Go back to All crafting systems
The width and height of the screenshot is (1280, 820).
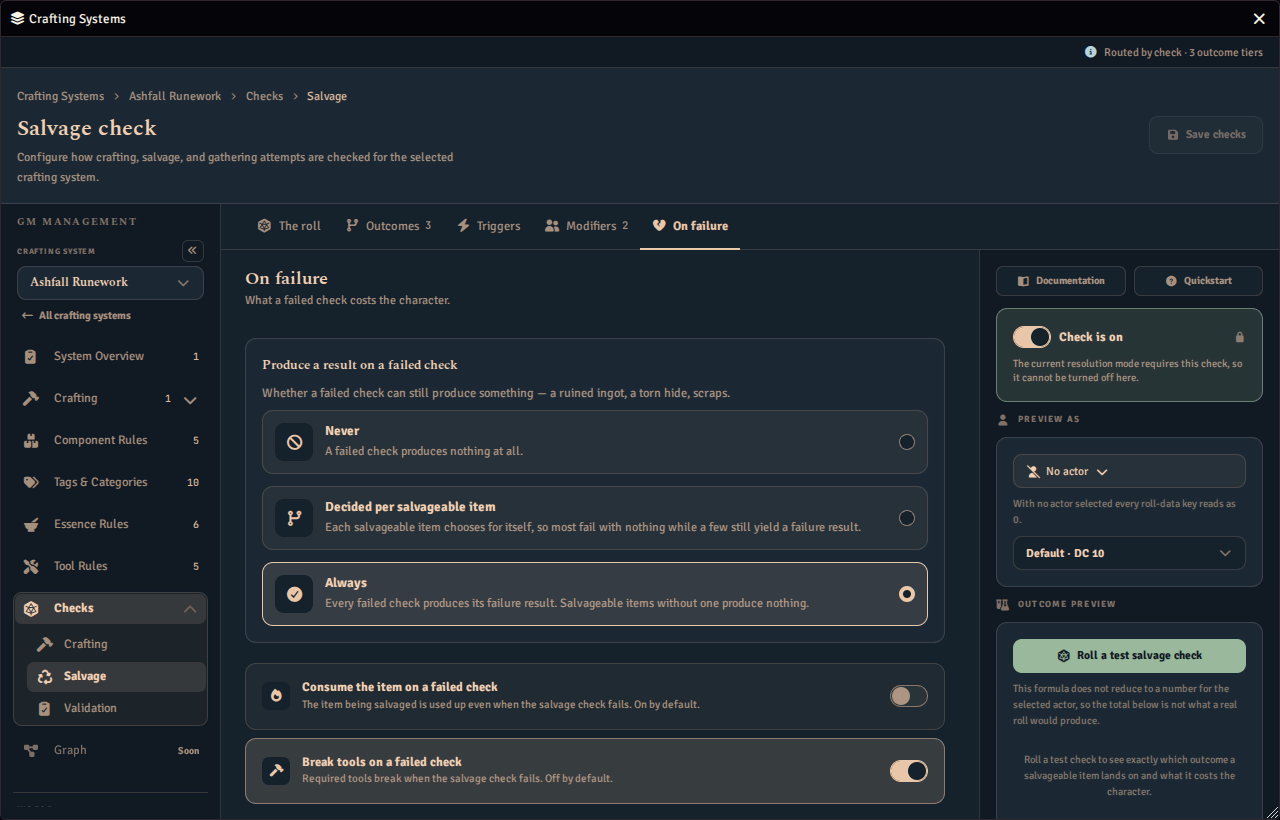coord(76,316)
